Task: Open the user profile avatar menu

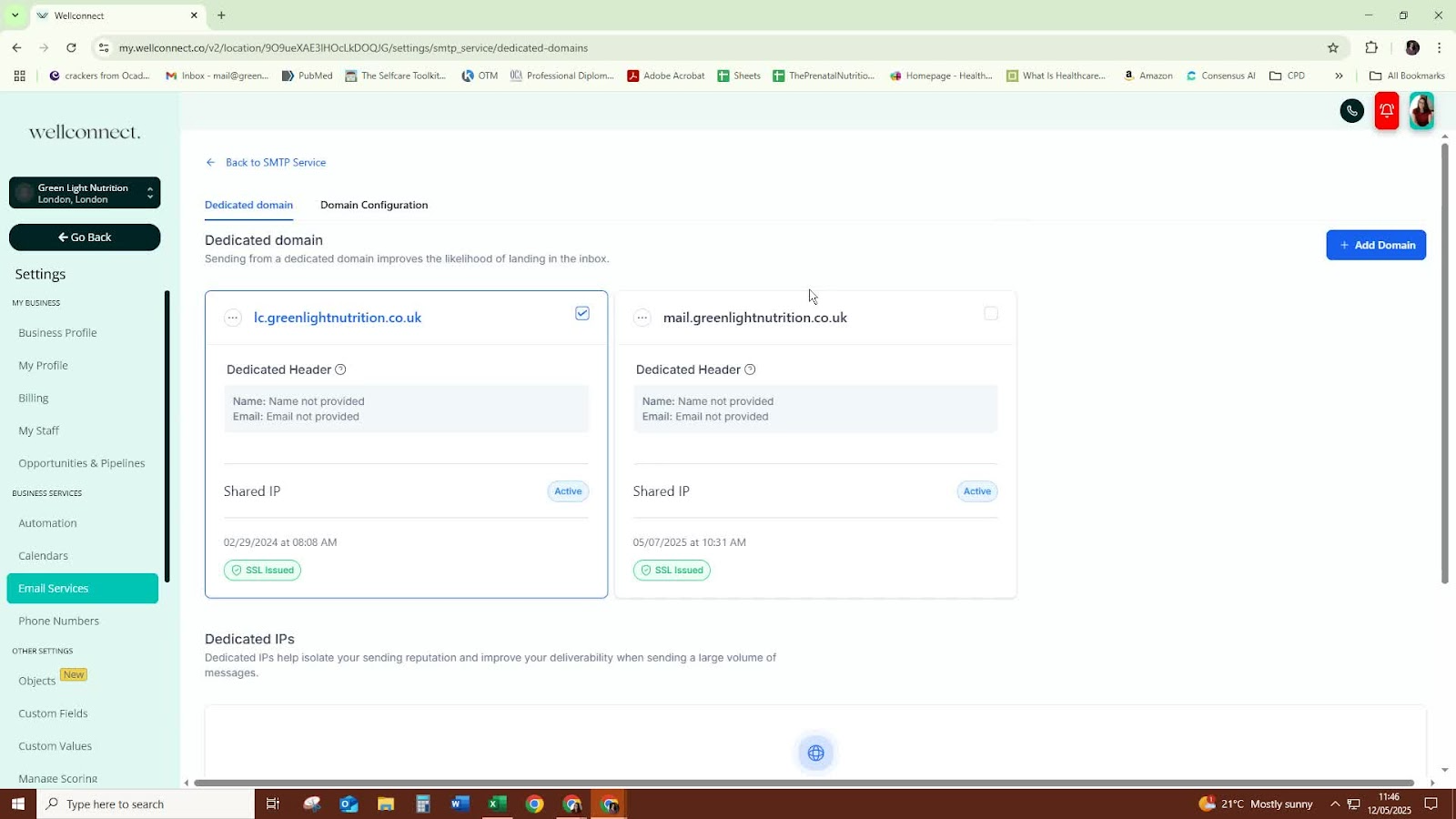Action: click(1421, 111)
